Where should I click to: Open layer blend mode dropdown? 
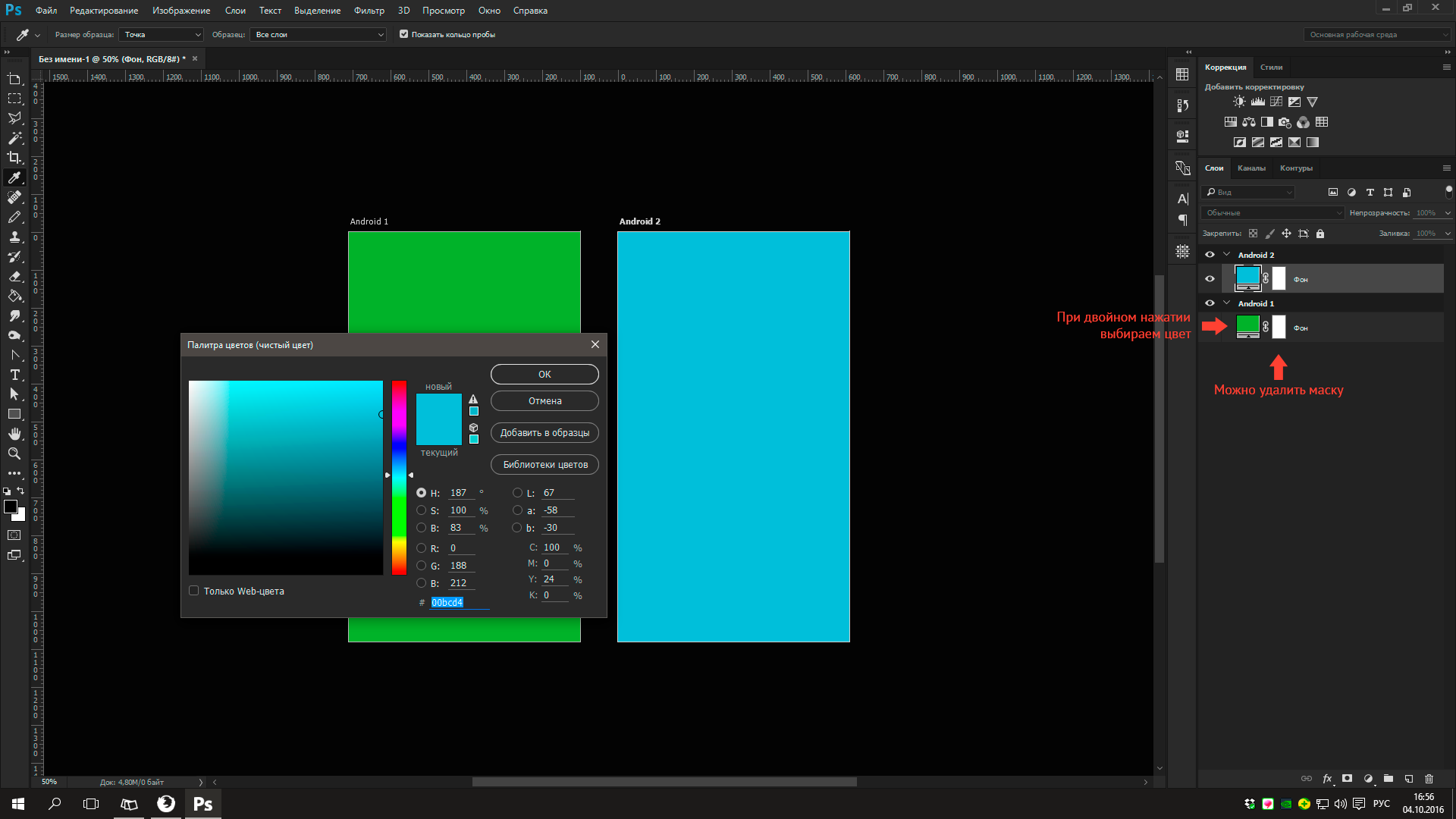point(1273,213)
